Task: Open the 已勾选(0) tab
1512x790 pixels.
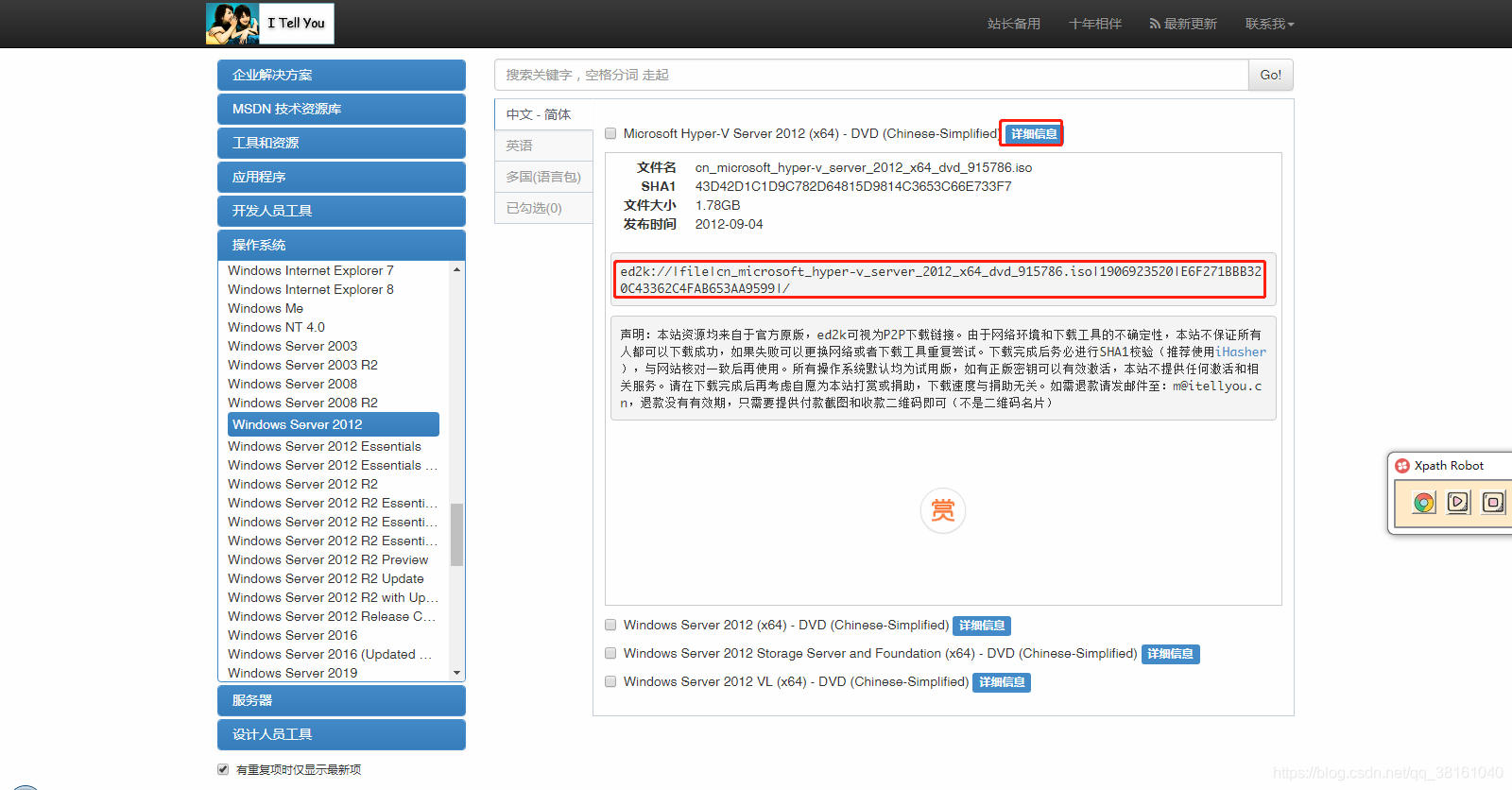Action: click(543, 208)
